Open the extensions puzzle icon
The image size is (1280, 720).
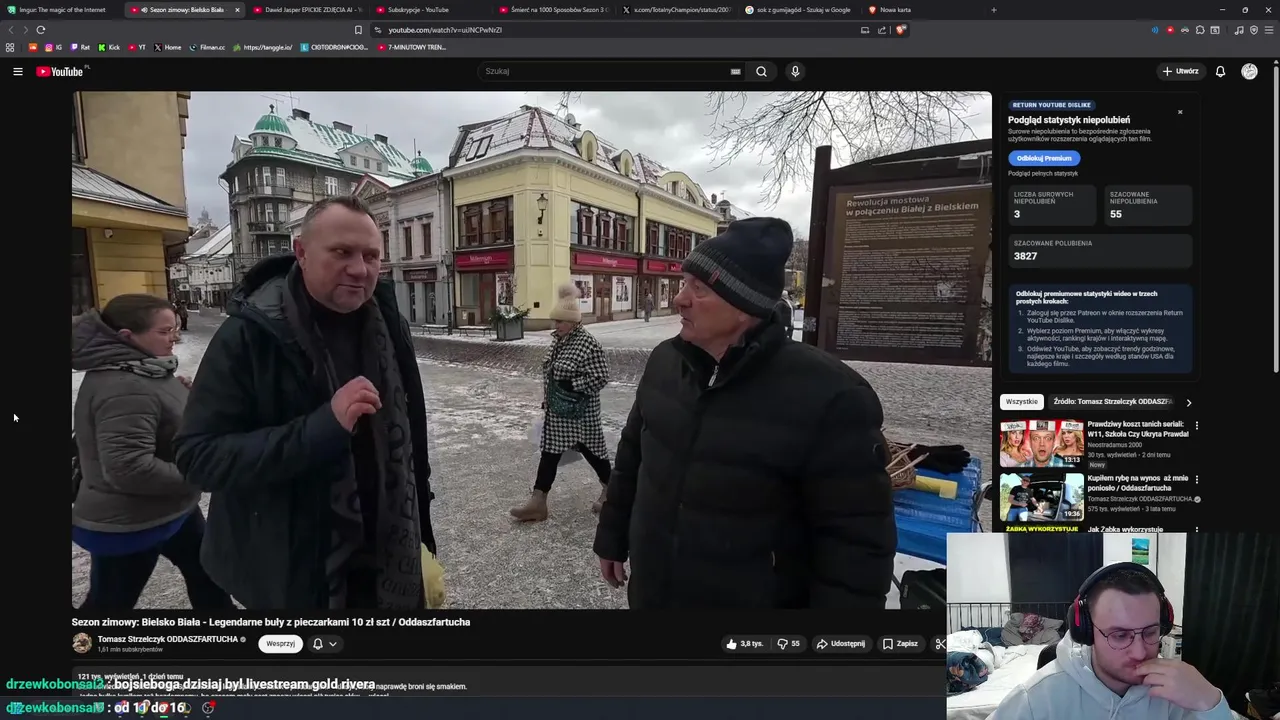tap(1200, 30)
